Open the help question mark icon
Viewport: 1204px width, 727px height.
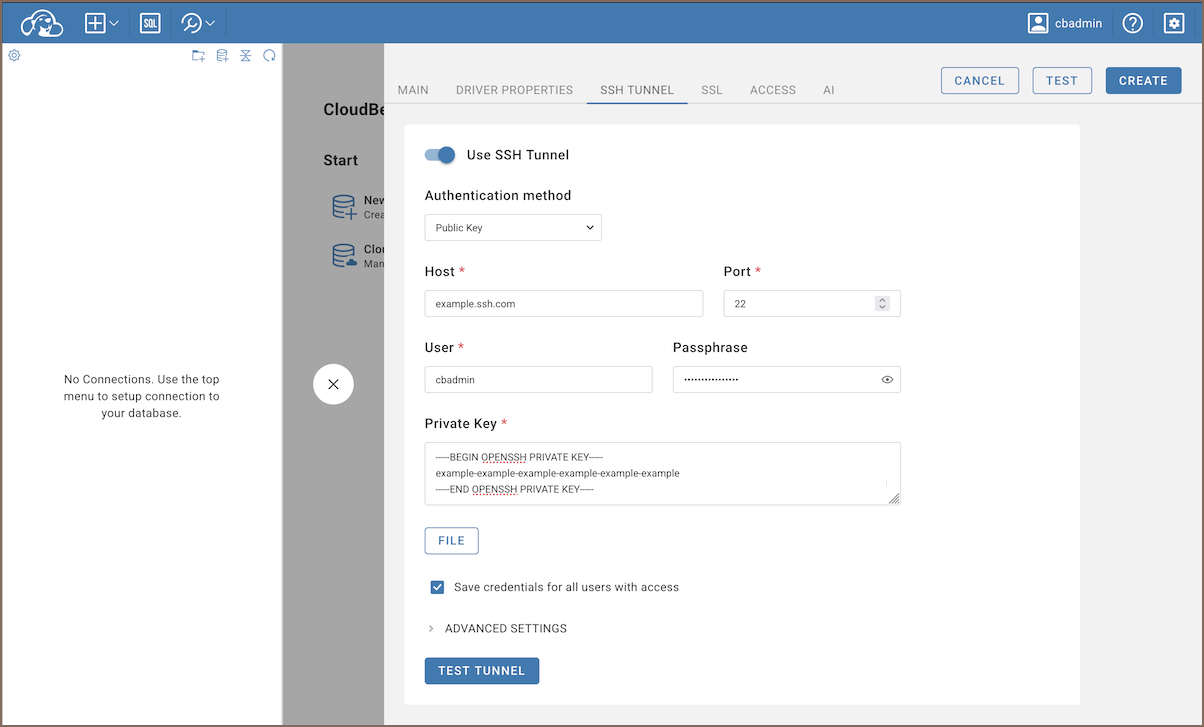point(1132,22)
